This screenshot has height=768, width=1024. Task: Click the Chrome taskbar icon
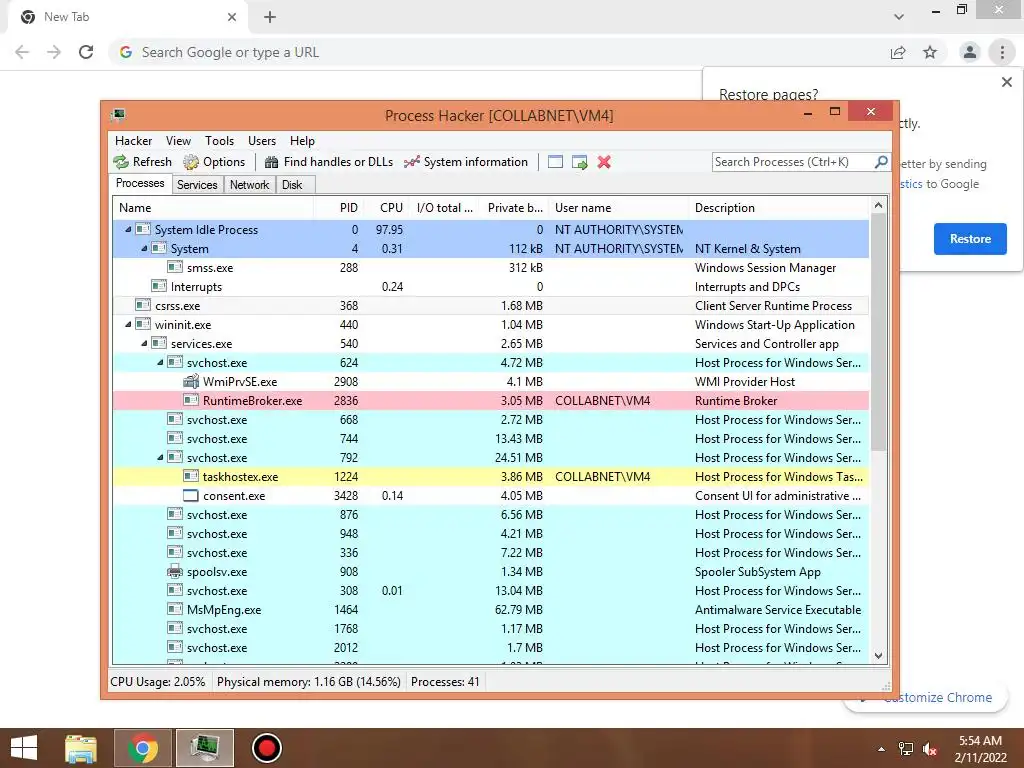[x=143, y=748]
